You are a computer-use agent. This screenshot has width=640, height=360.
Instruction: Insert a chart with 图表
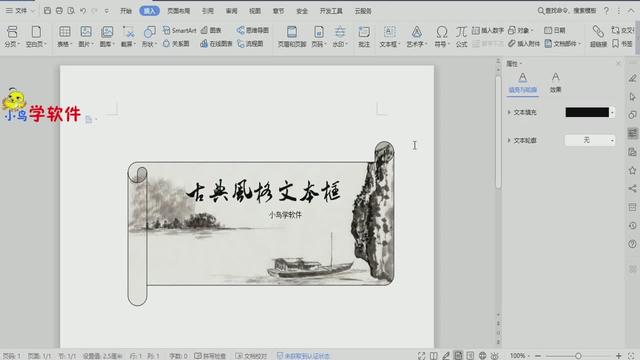pos(211,30)
